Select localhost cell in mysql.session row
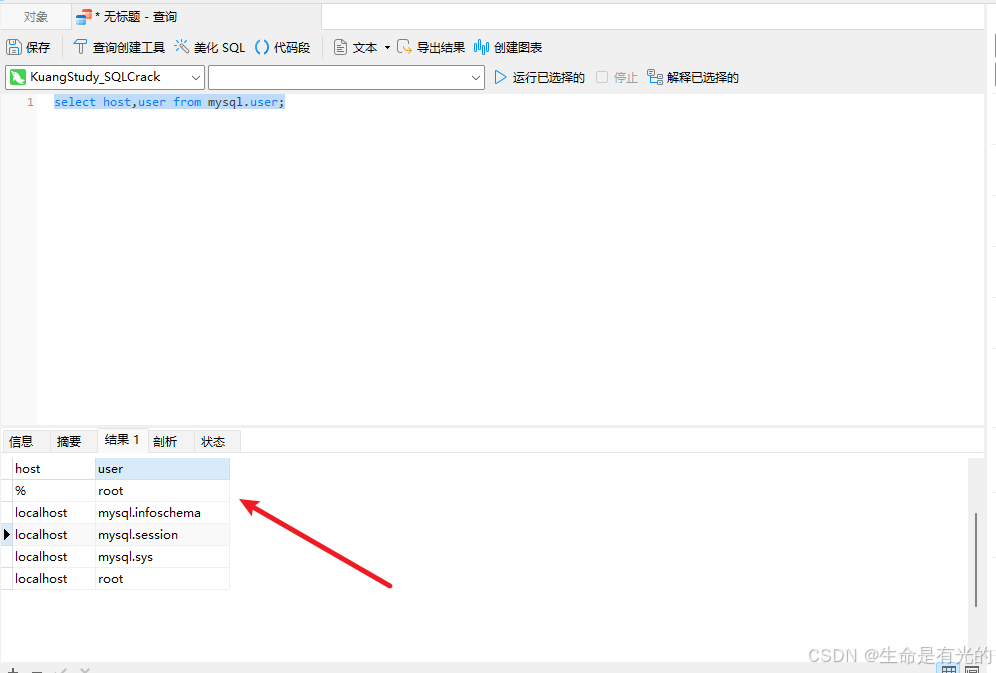The width and height of the screenshot is (996, 673). 54,535
